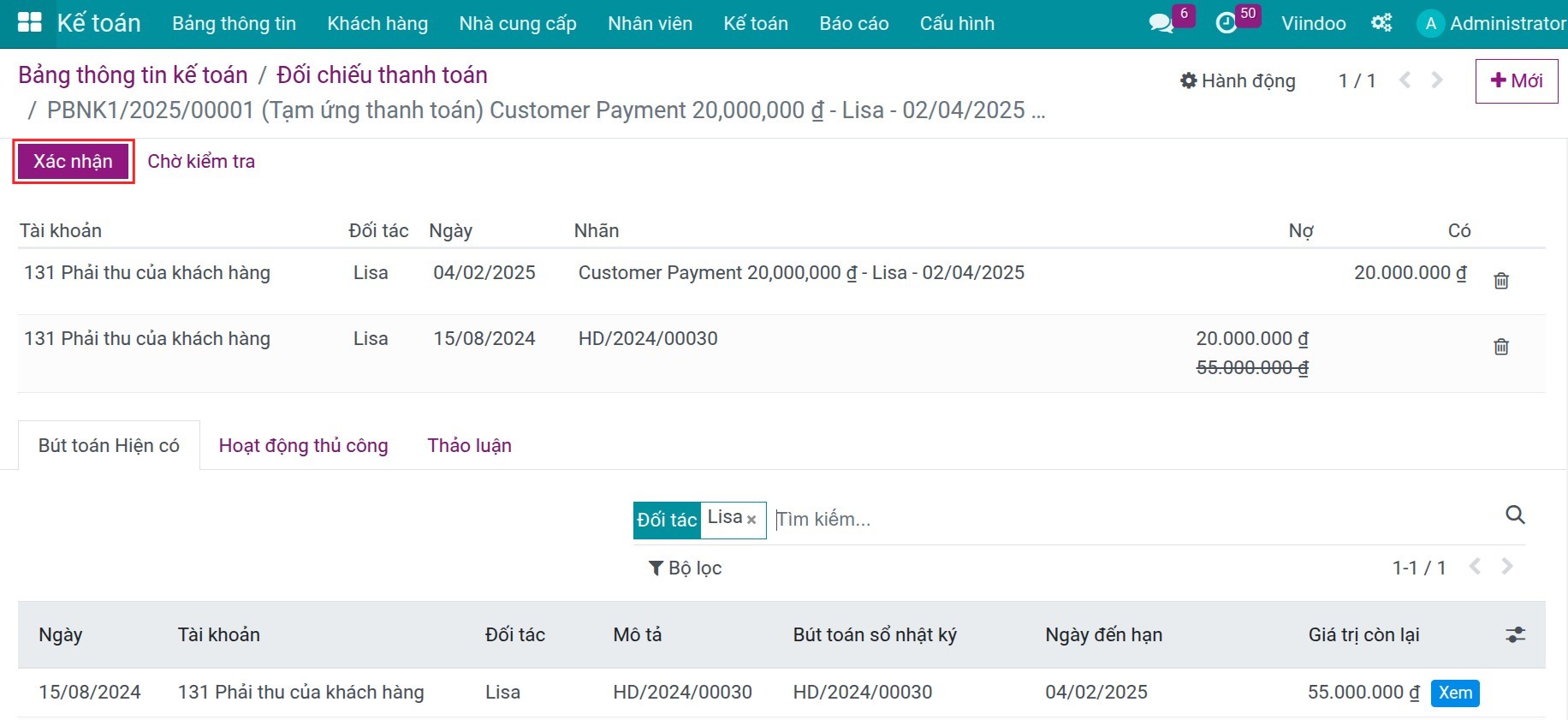Expand the Bộ lọc filter dropdown

(x=686, y=568)
